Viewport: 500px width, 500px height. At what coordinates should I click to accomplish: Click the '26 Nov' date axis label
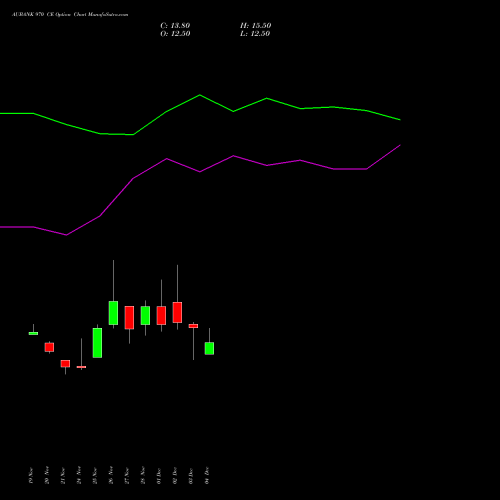(111, 475)
